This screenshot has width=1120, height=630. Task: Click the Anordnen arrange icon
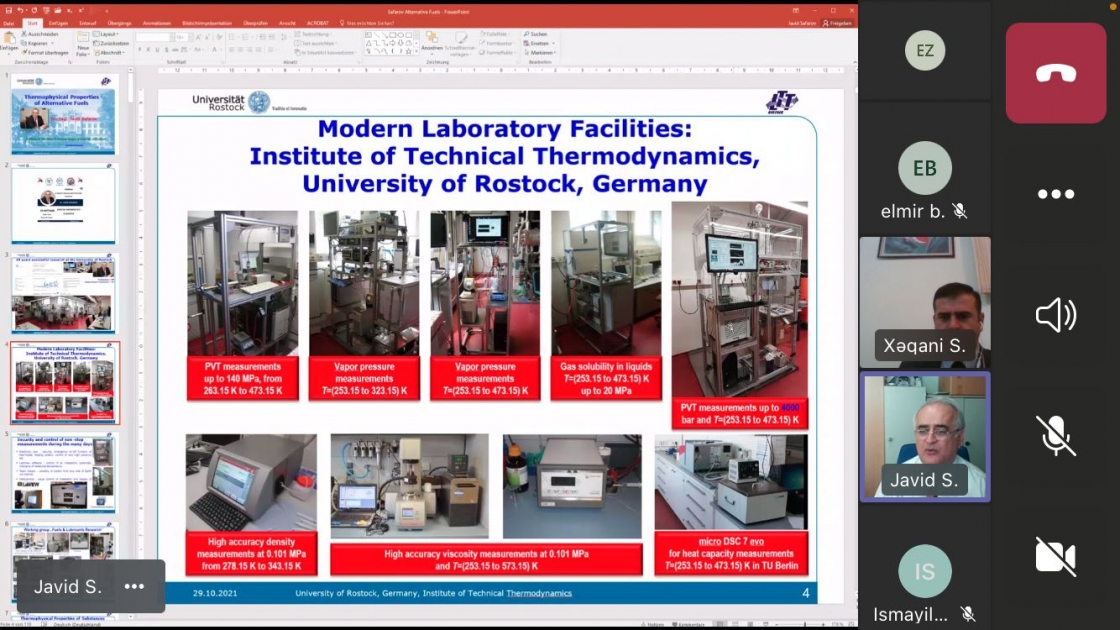[431, 41]
